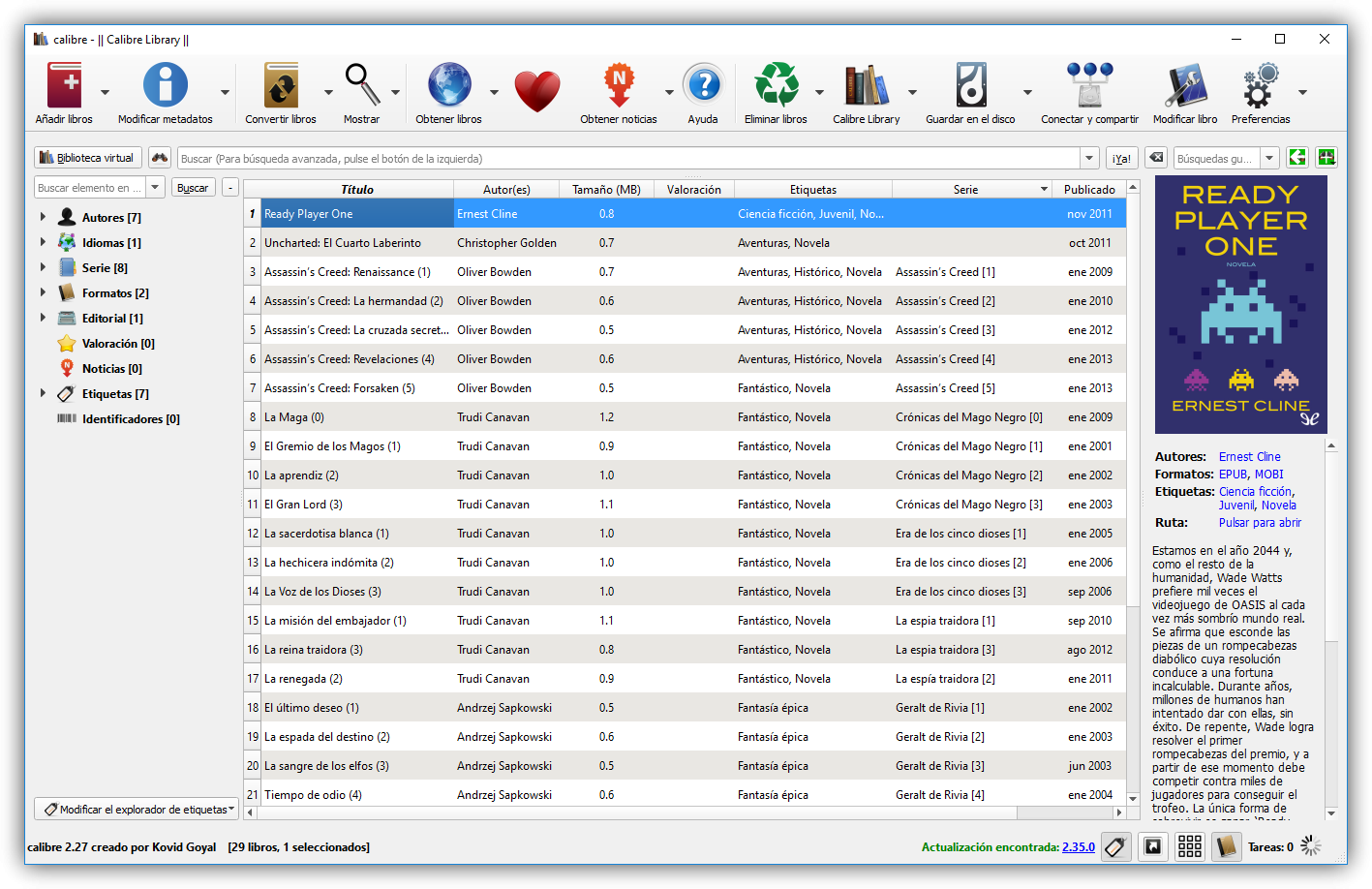Select Valoración [0] in the tag browser
1372x889 pixels.
coord(118,343)
